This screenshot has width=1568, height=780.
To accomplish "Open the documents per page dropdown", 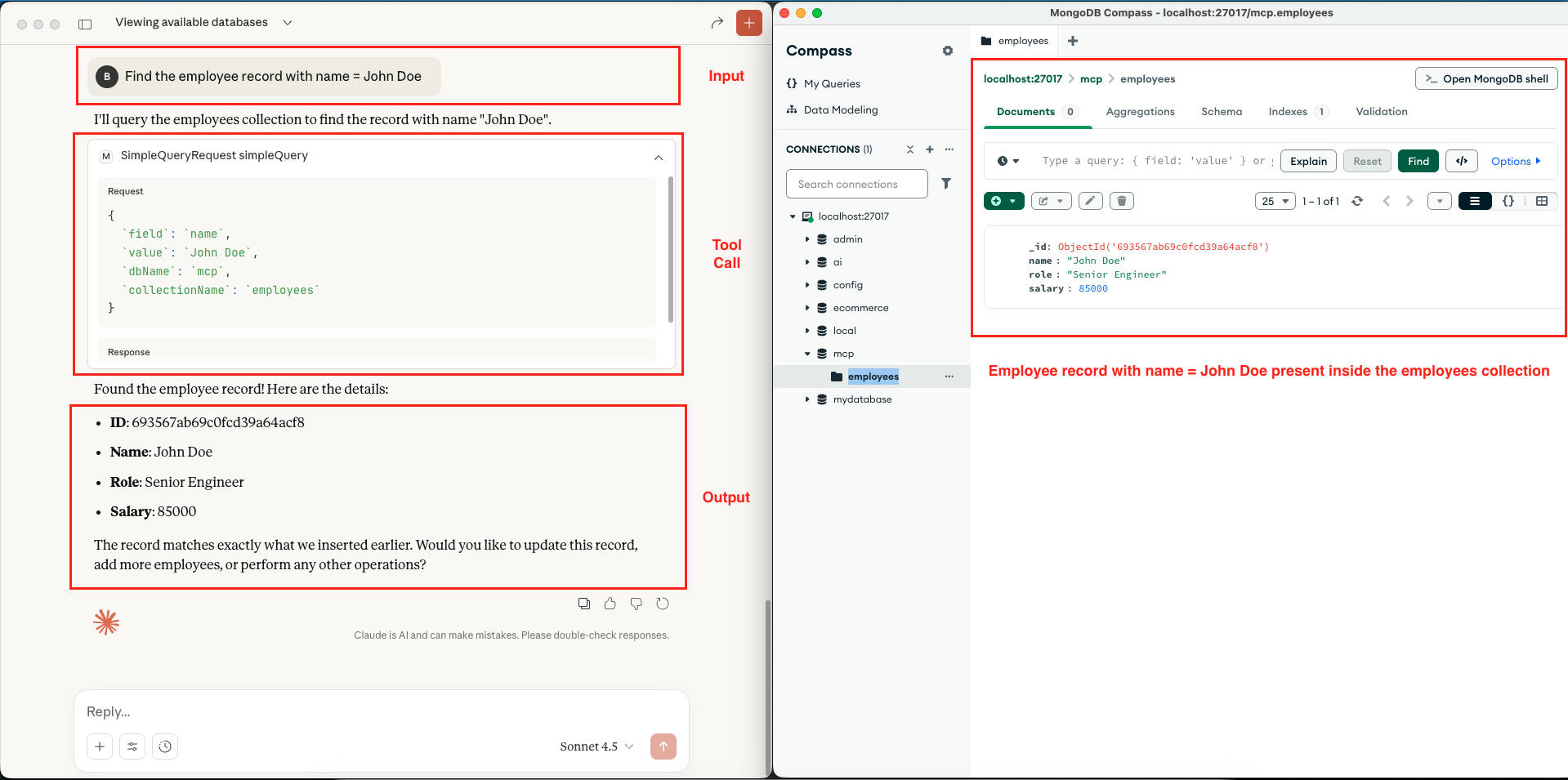I will click(1275, 201).
